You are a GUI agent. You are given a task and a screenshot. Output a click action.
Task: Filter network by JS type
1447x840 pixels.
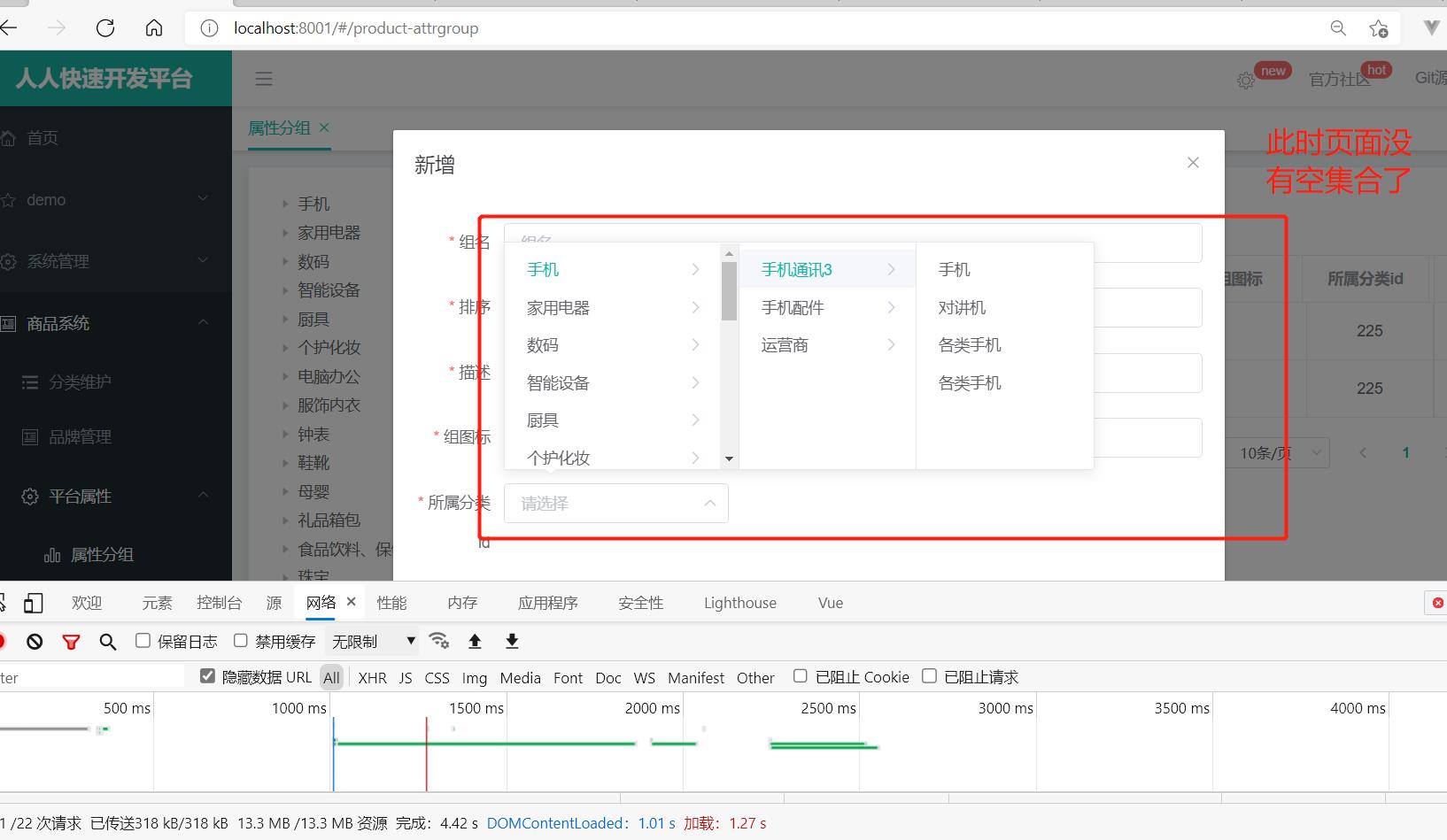(406, 677)
